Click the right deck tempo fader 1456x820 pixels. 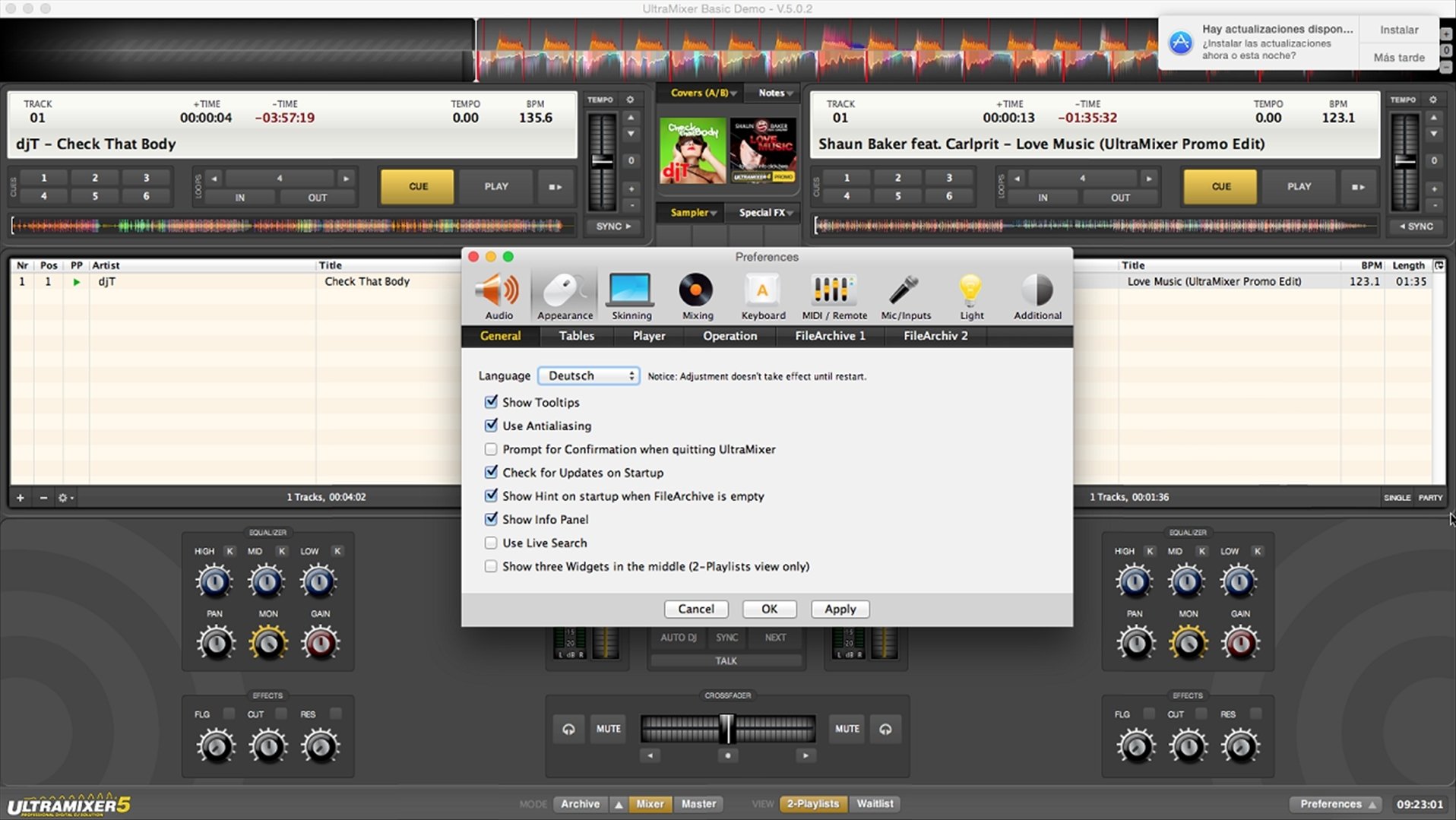(x=1405, y=161)
